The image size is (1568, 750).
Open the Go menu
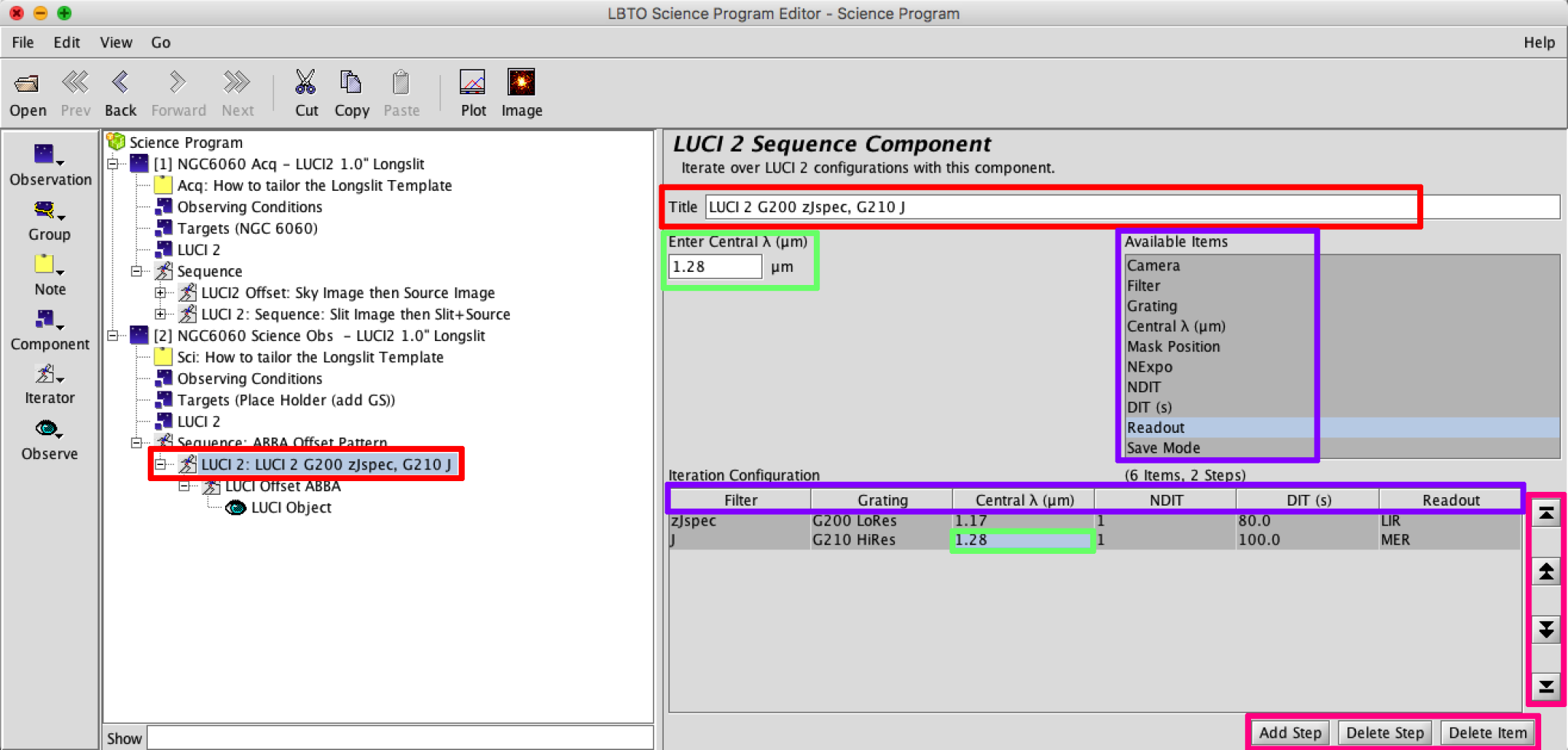click(161, 42)
